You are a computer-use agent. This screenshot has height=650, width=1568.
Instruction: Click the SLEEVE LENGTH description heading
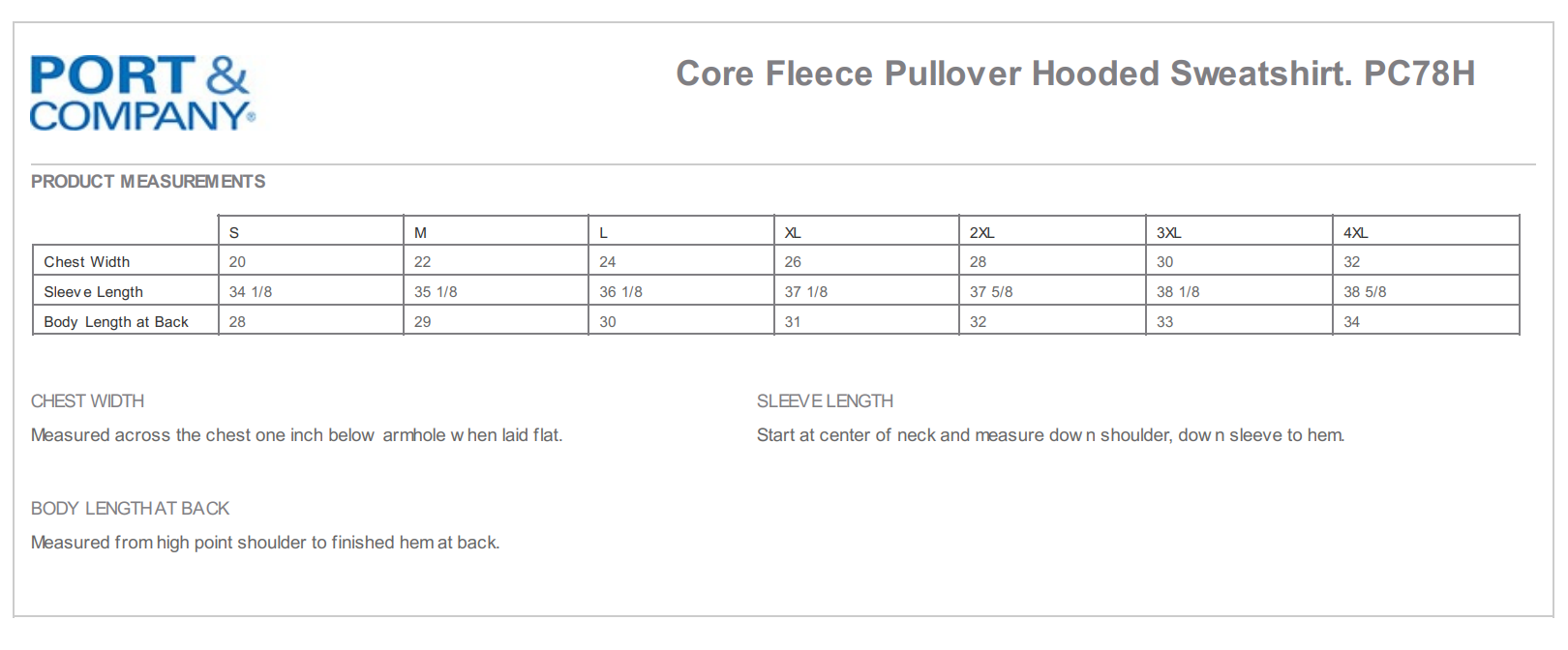point(825,400)
